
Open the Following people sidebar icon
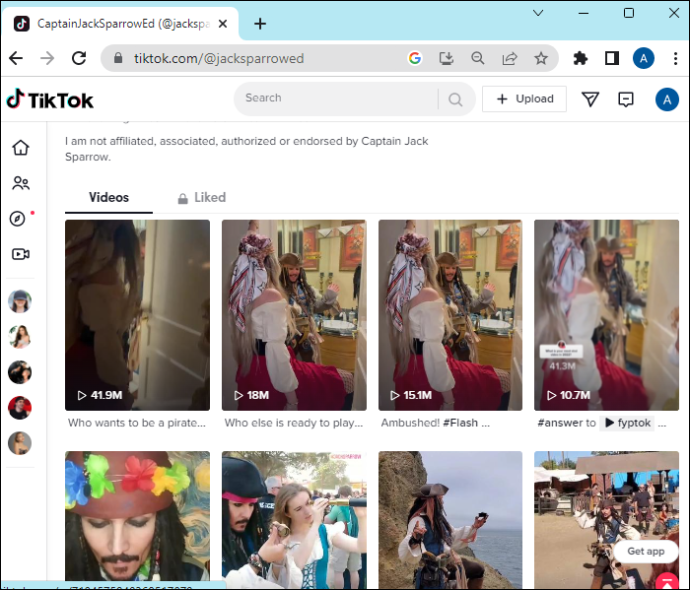[x=20, y=183]
